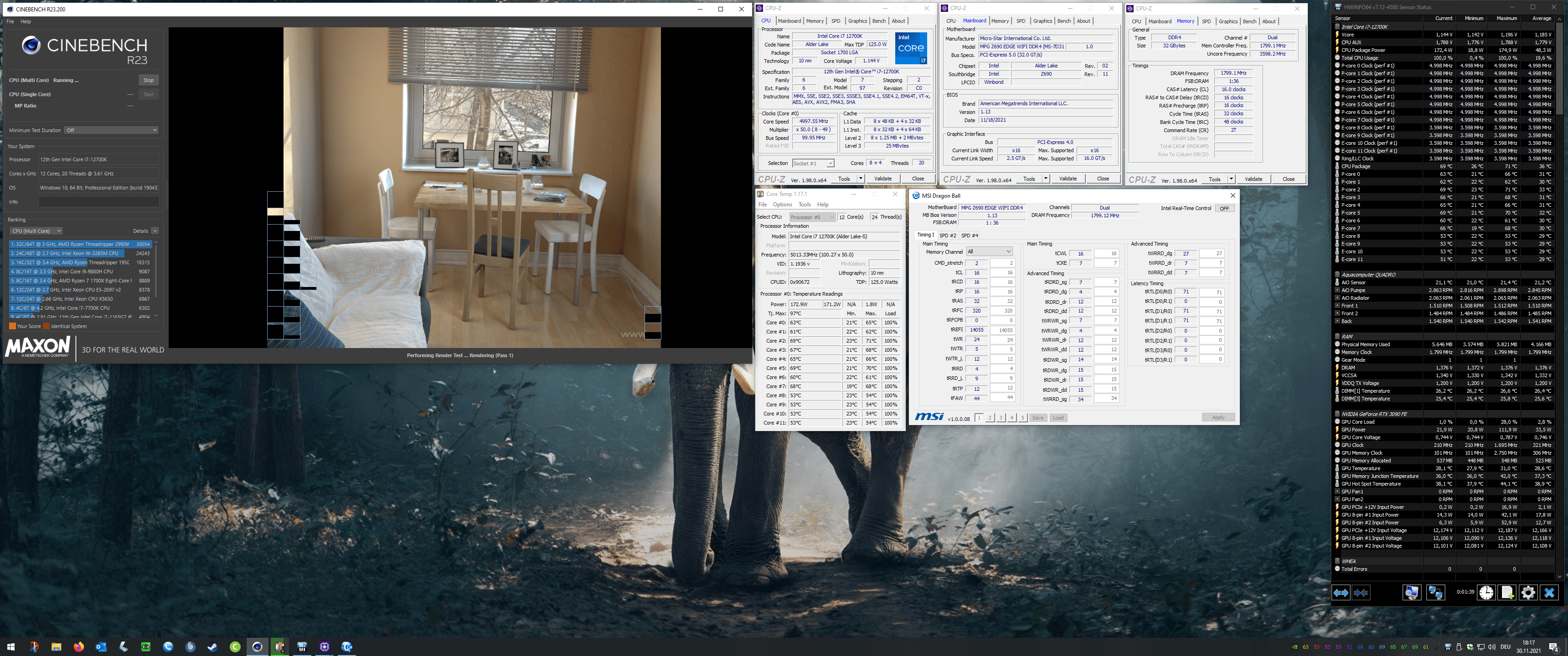Toggle Intel Real-Time Control OFF switch
Viewport: 1568px width, 656px height.
[1224, 208]
